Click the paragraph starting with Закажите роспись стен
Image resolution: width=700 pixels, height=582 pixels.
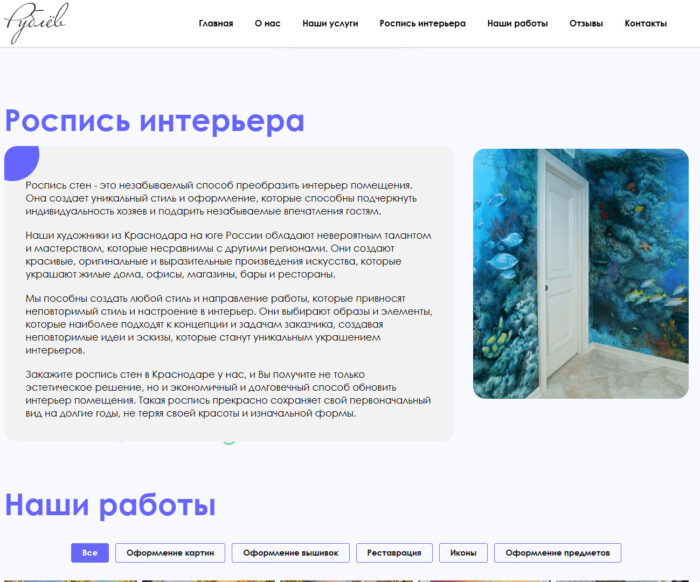(x=227, y=393)
